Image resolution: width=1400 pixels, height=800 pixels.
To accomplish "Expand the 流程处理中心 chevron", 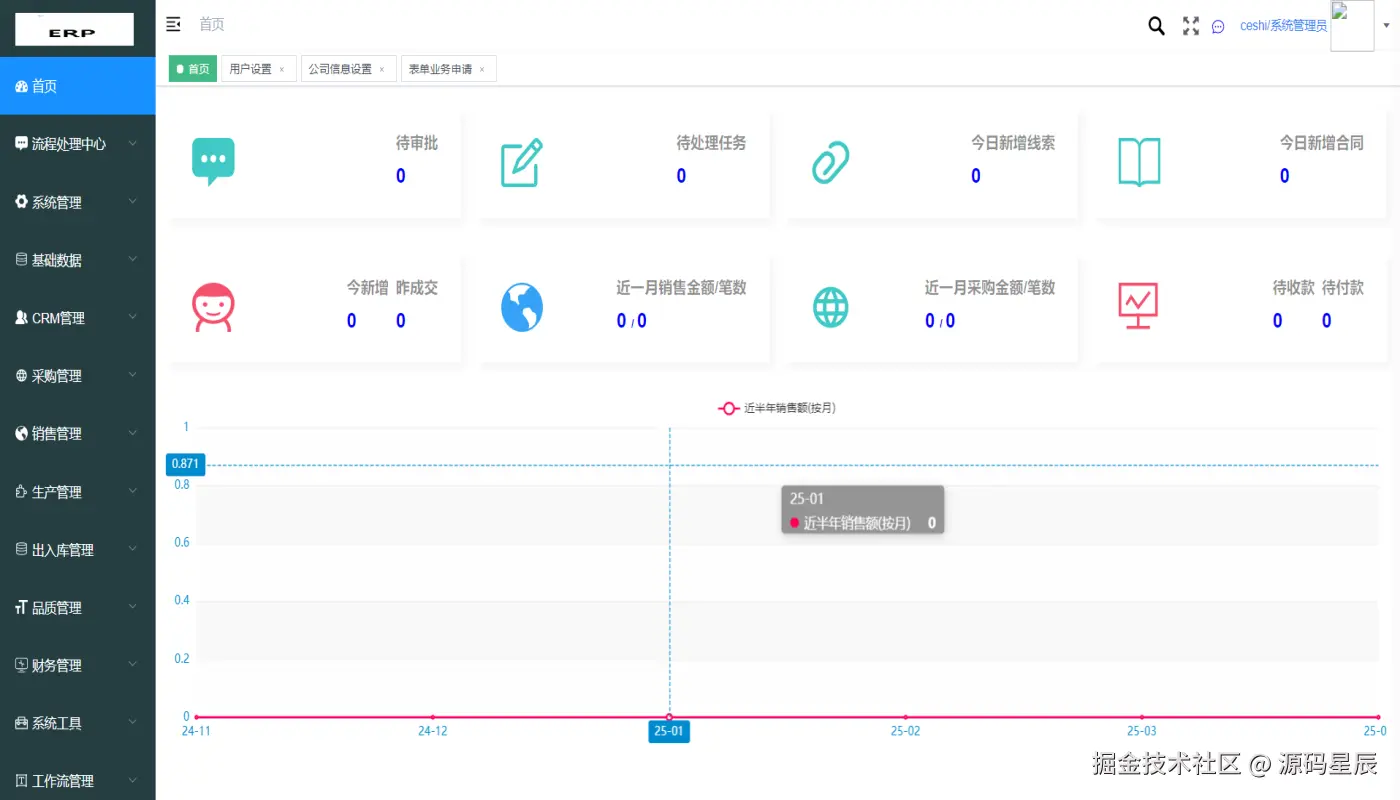I will click(x=133, y=144).
